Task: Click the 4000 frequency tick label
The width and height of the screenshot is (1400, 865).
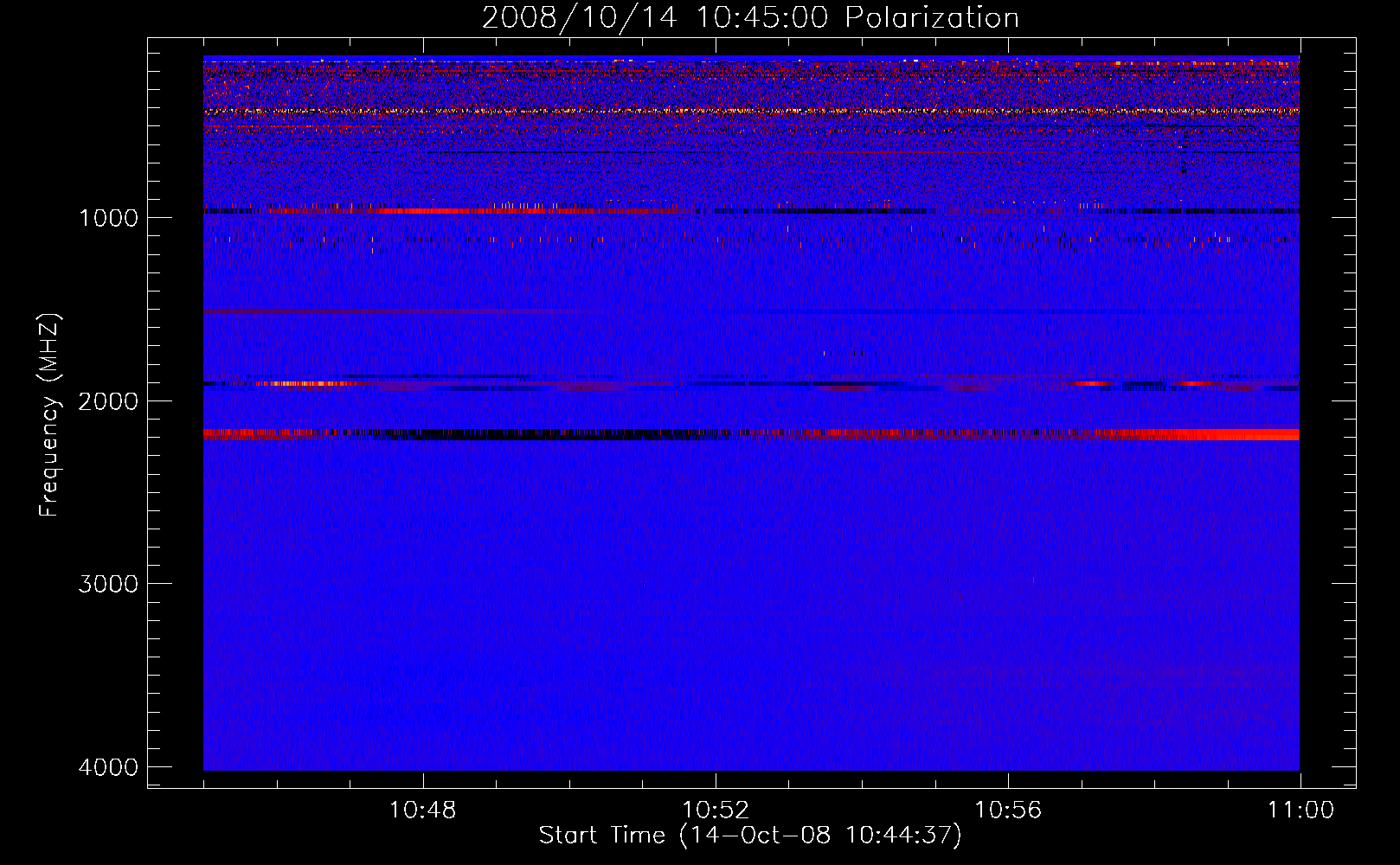Action: pyautogui.click(x=108, y=767)
